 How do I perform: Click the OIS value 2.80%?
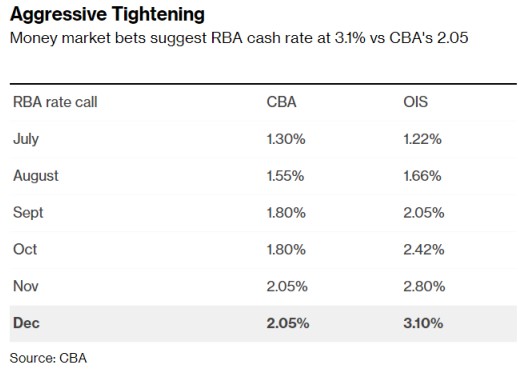coord(424,286)
